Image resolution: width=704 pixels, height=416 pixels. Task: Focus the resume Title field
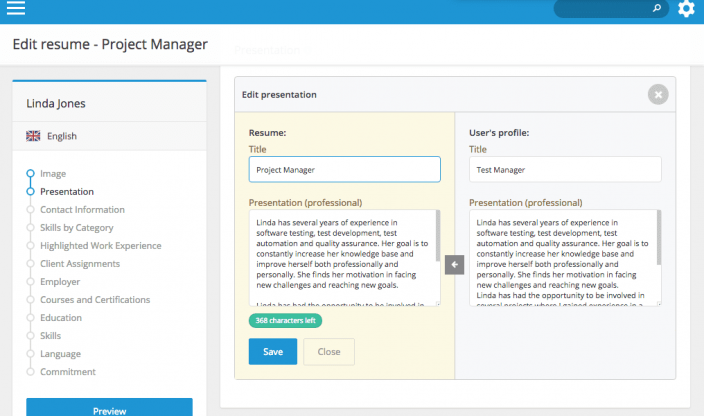344,170
